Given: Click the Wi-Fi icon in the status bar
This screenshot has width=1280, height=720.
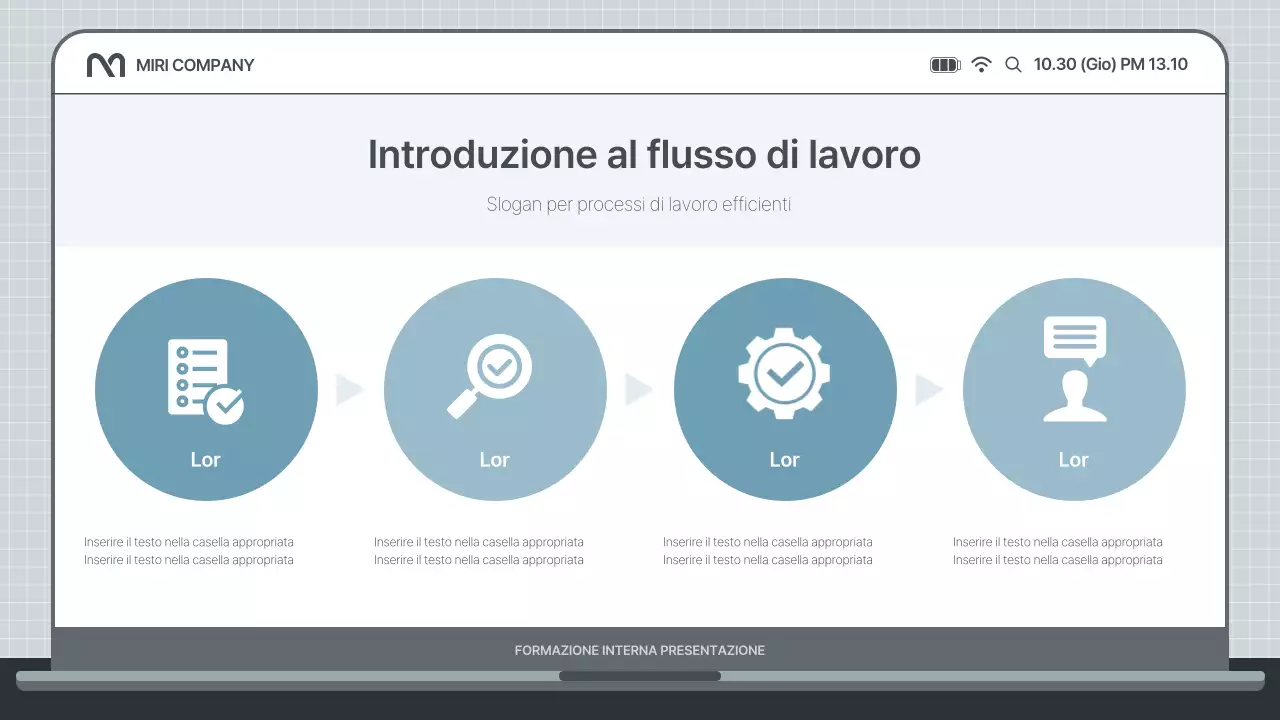Looking at the screenshot, I should [x=981, y=64].
